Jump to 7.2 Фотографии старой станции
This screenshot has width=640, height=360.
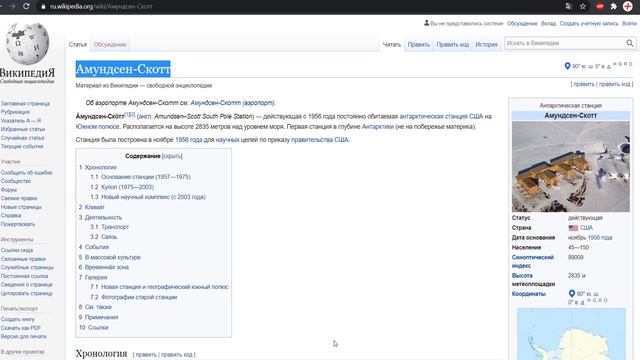tap(139, 297)
